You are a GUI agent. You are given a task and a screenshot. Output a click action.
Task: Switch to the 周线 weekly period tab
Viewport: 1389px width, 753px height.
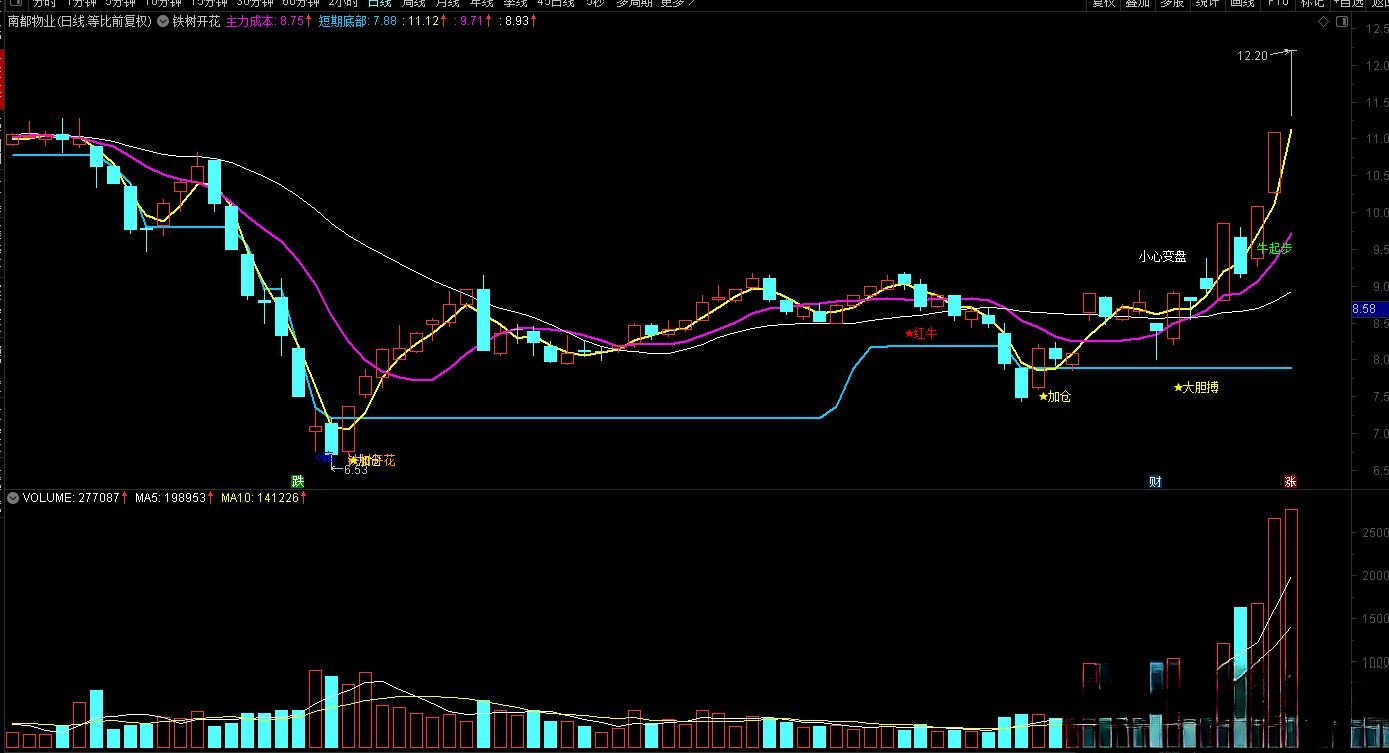pos(414,3)
